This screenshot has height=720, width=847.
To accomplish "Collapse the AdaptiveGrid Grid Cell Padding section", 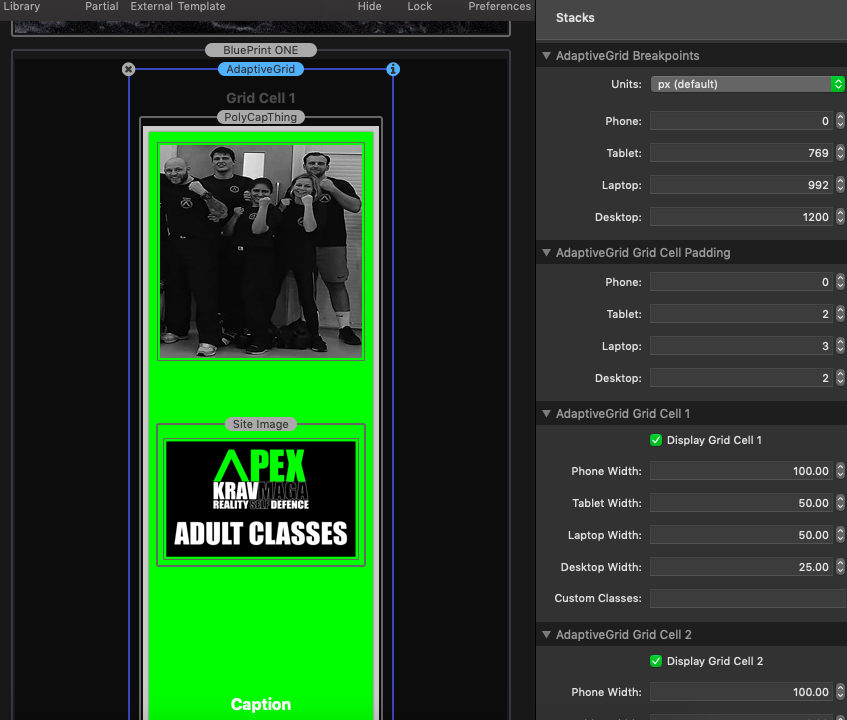I will point(547,252).
